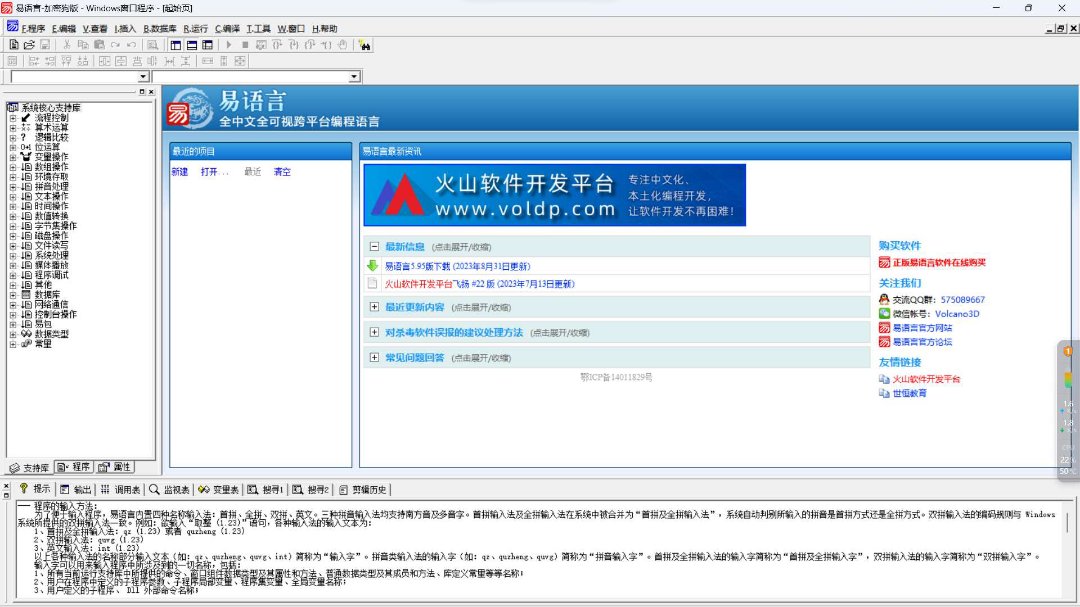
Task: Expand the 常见问题回答 section
Action: pyautogui.click(x=374, y=357)
